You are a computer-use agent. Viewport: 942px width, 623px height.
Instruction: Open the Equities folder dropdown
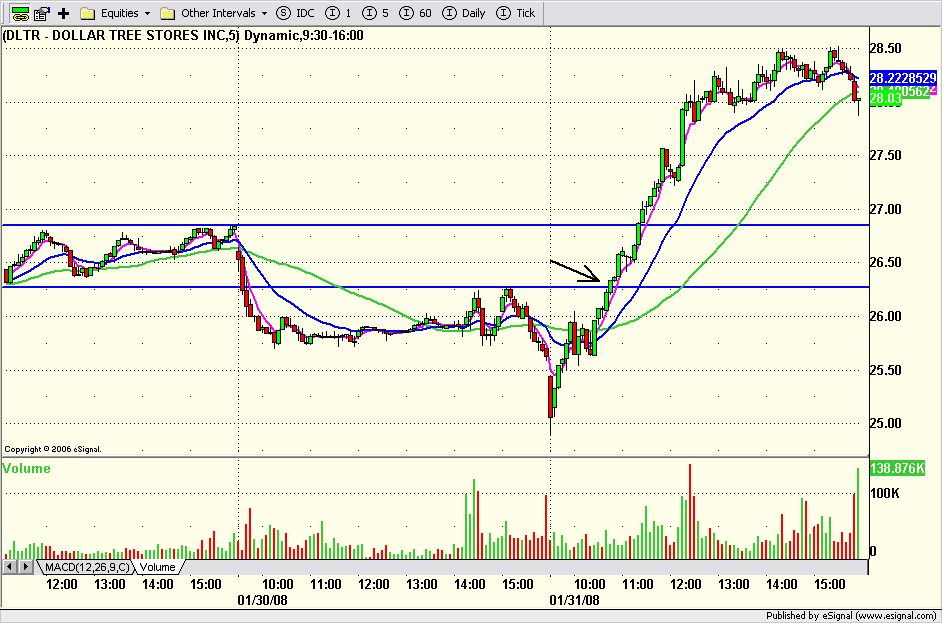tap(147, 13)
